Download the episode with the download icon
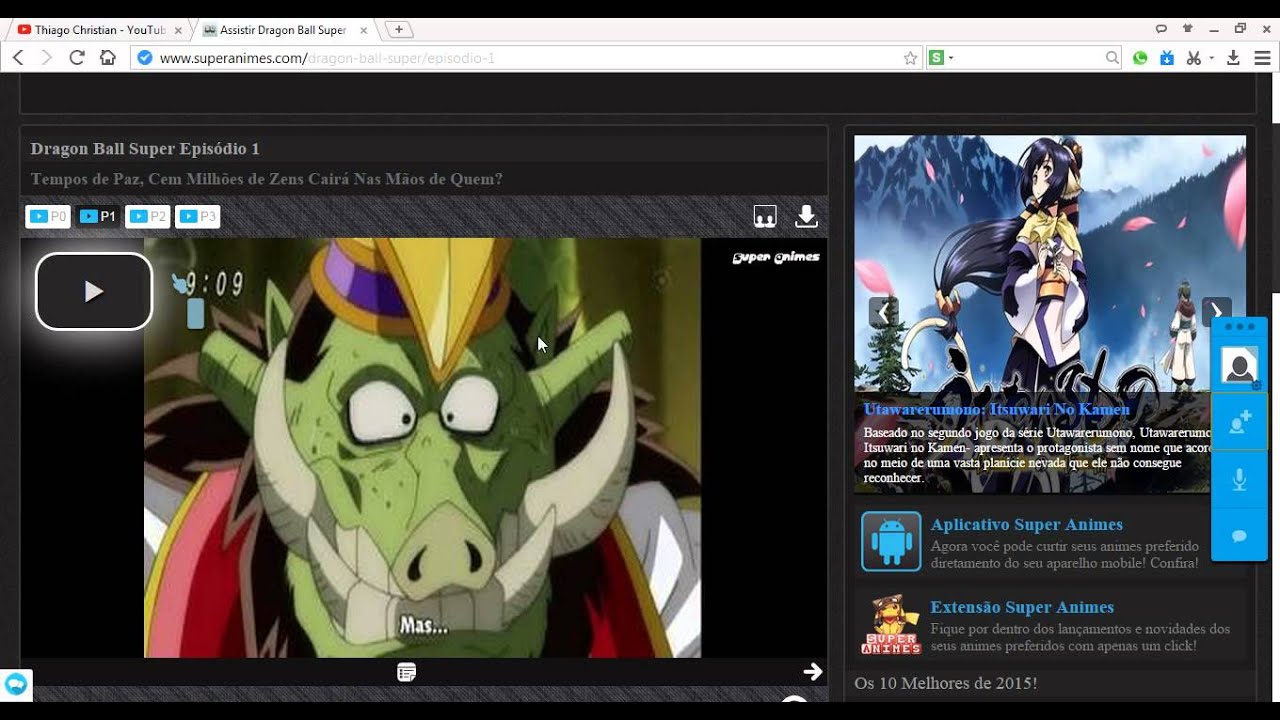This screenshot has height=720, width=1280. click(x=806, y=216)
